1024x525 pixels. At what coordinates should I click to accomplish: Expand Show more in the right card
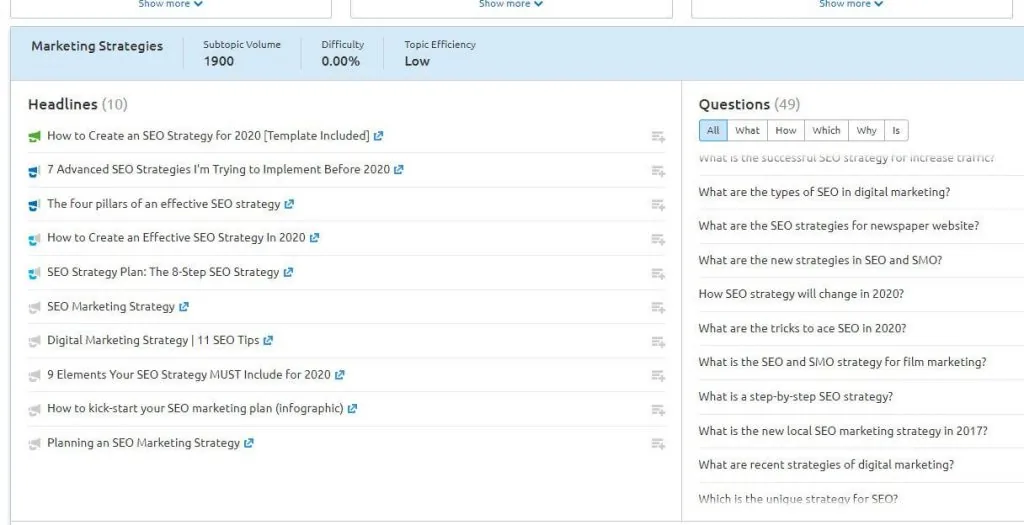click(x=852, y=4)
